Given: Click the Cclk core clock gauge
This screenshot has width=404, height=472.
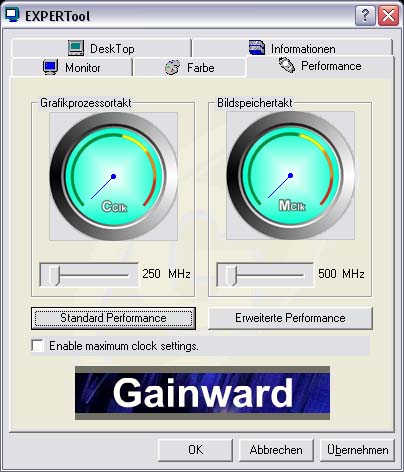Looking at the screenshot, I should point(114,176).
